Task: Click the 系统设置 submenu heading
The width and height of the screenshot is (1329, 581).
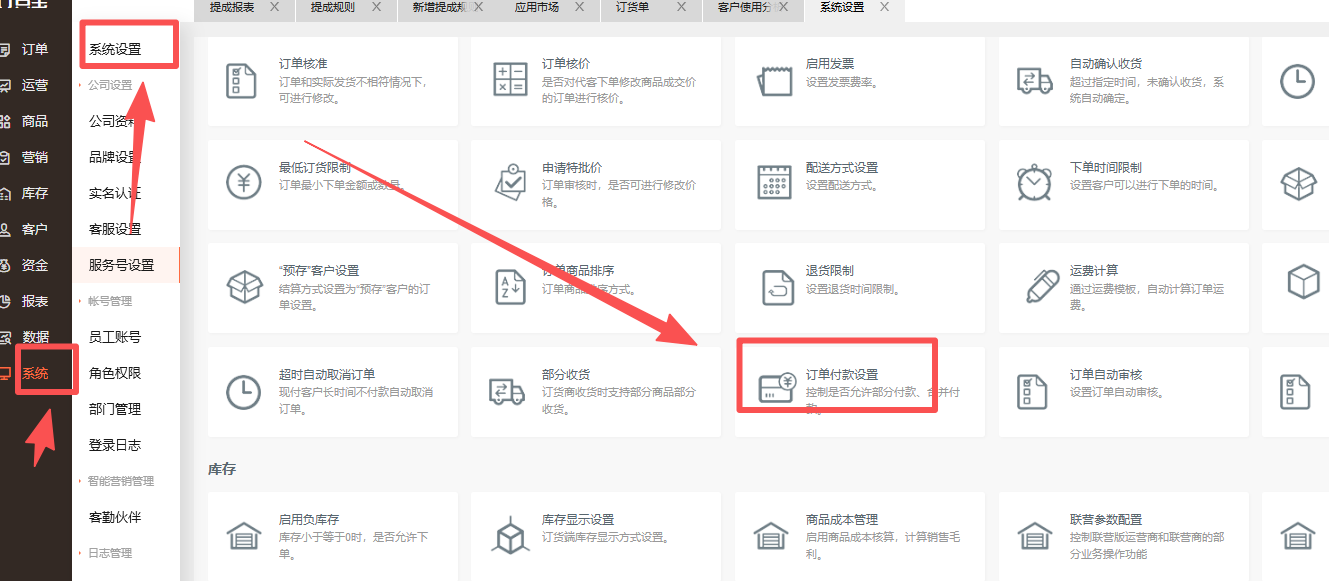Action: (x=115, y=49)
